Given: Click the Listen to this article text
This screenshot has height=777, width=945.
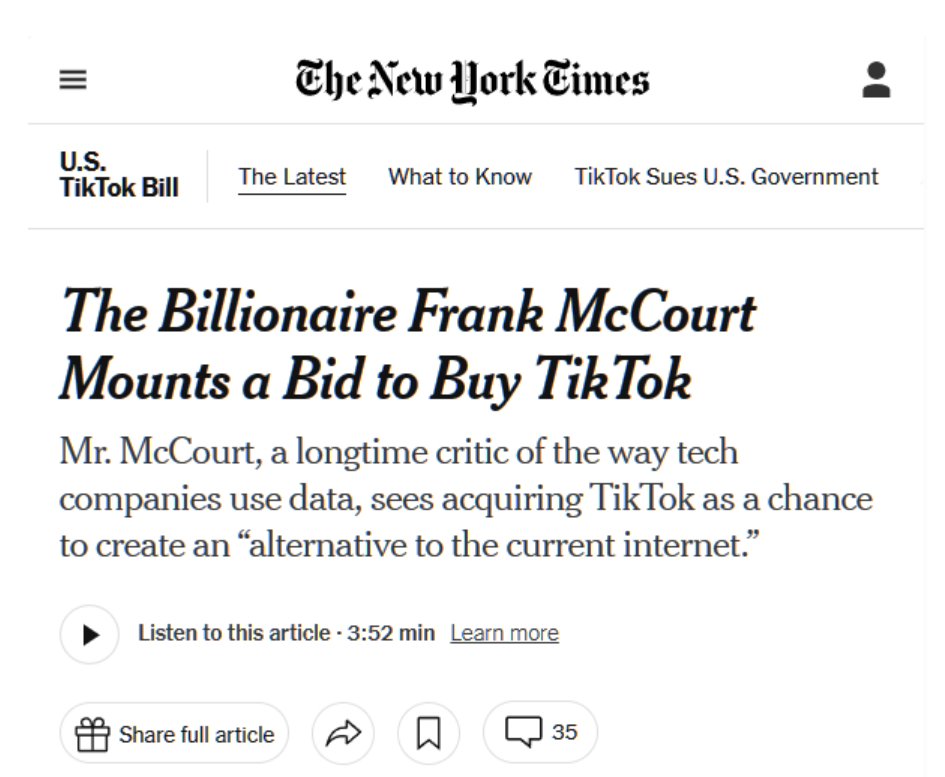Looking at the screenshot, I should (234, 633).
